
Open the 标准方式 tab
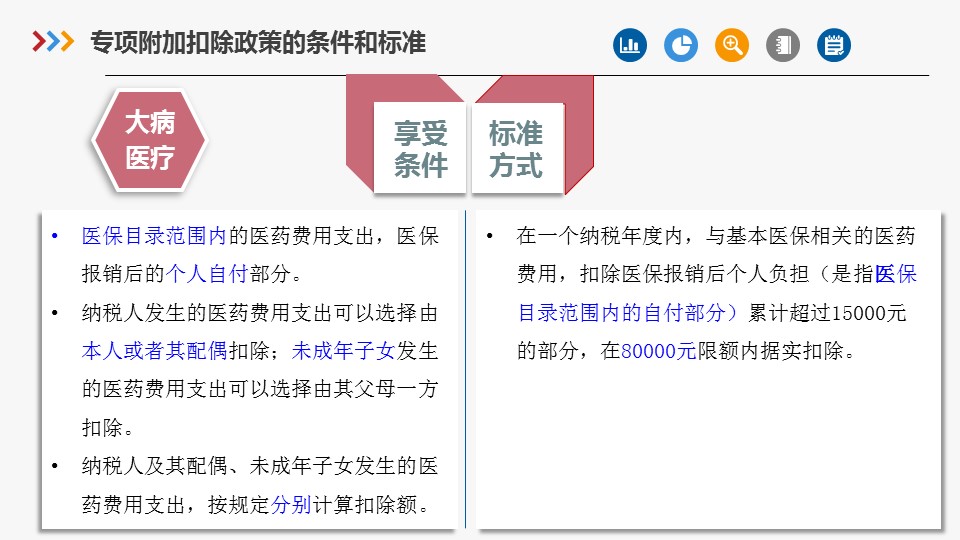(x=515, y=149)
